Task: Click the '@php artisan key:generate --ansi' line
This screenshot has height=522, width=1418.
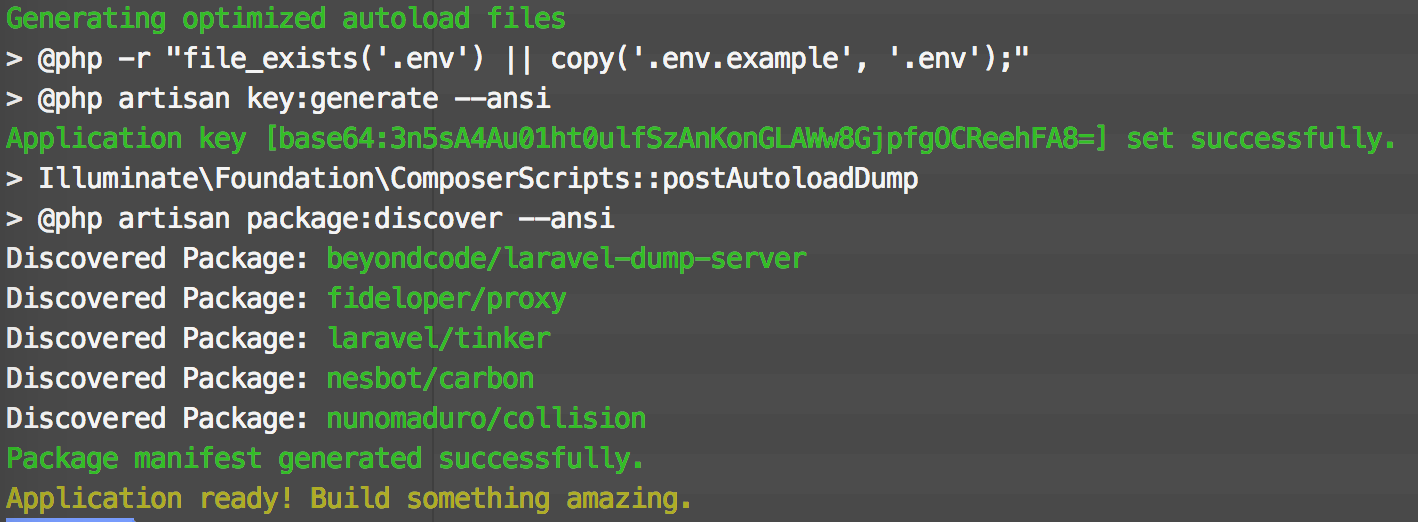Action: point(278,99)
